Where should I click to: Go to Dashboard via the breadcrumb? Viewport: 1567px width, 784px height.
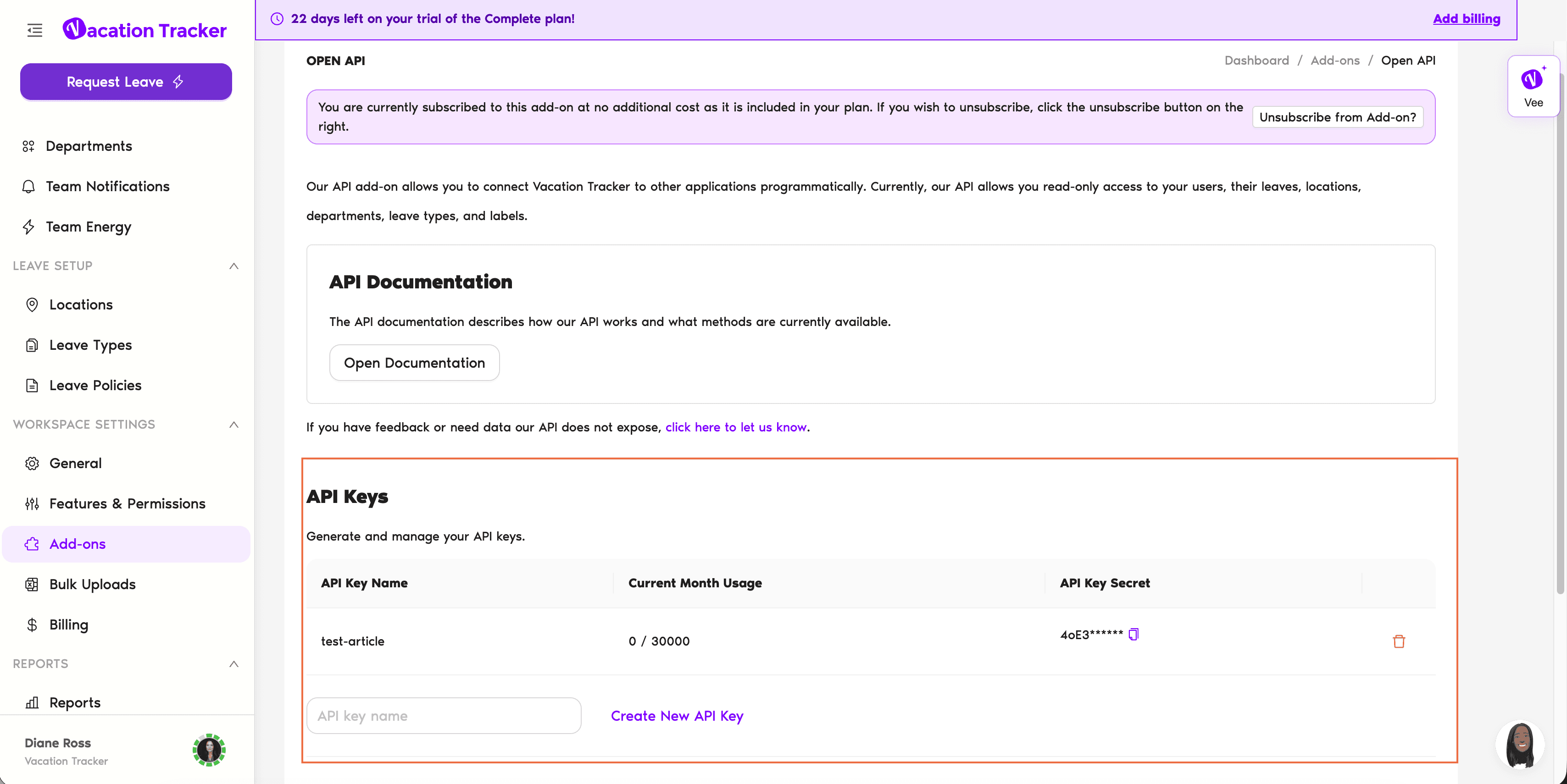tap(1256, 60)
